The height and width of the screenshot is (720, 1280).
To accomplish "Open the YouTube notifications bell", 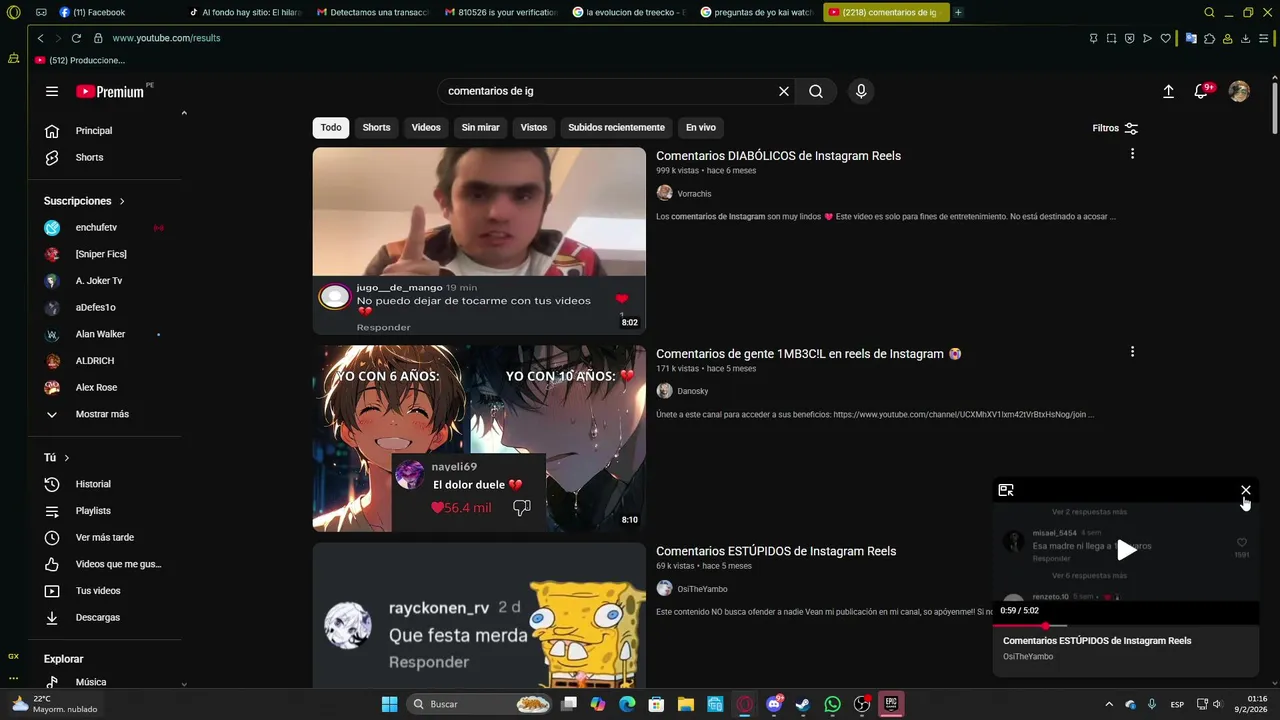I will pyautogui.click(x=1201, y=91).
